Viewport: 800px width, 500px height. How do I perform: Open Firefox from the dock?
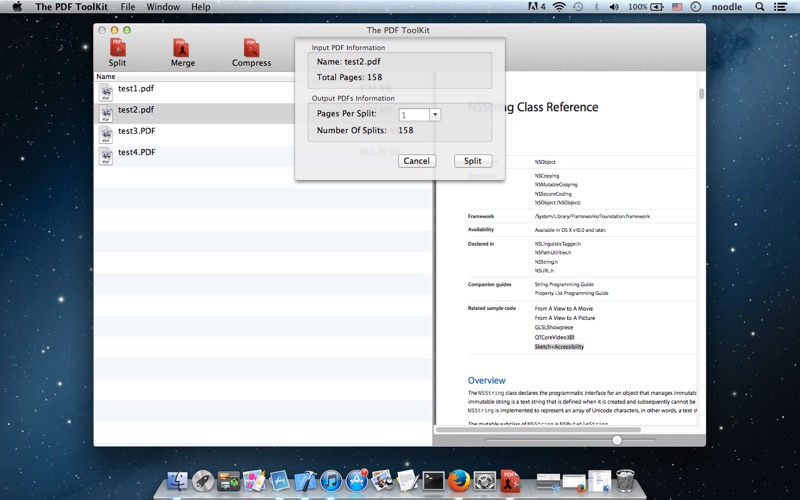(459, 481)
